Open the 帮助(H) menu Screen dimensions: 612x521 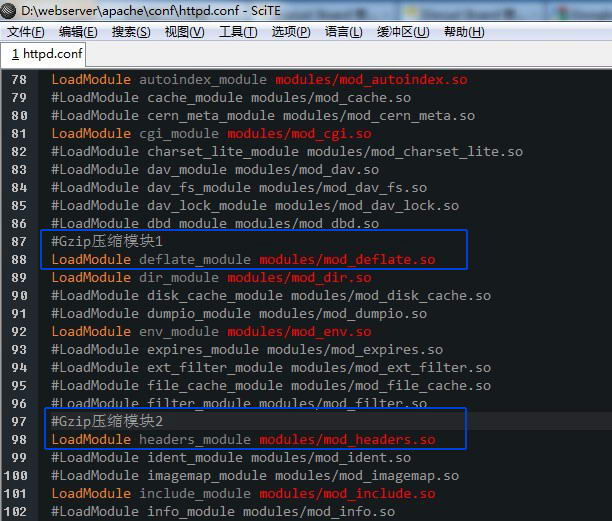pos(464,32)
